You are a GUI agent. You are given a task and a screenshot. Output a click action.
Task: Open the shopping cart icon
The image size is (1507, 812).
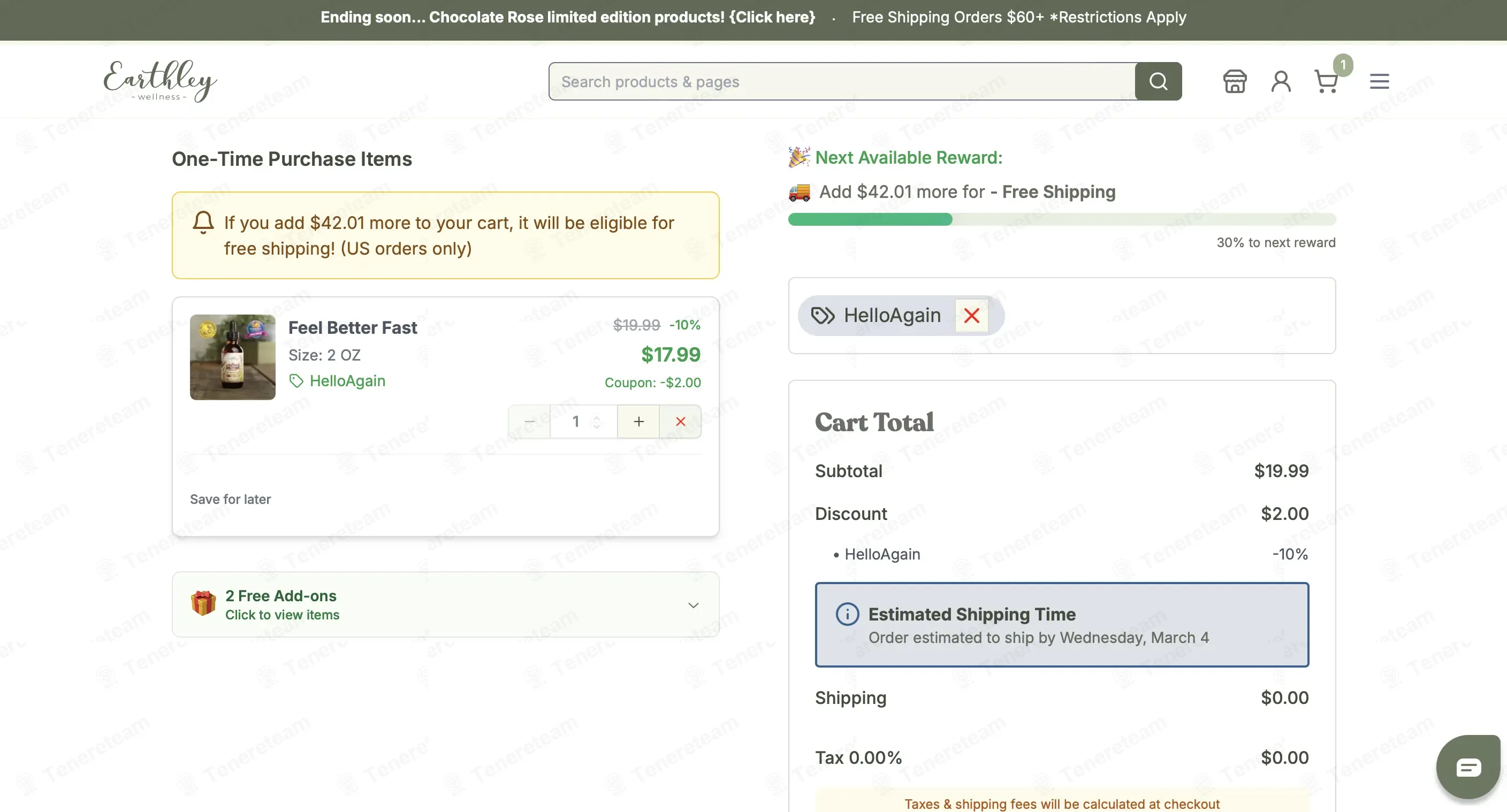[x=1326, y=81]
